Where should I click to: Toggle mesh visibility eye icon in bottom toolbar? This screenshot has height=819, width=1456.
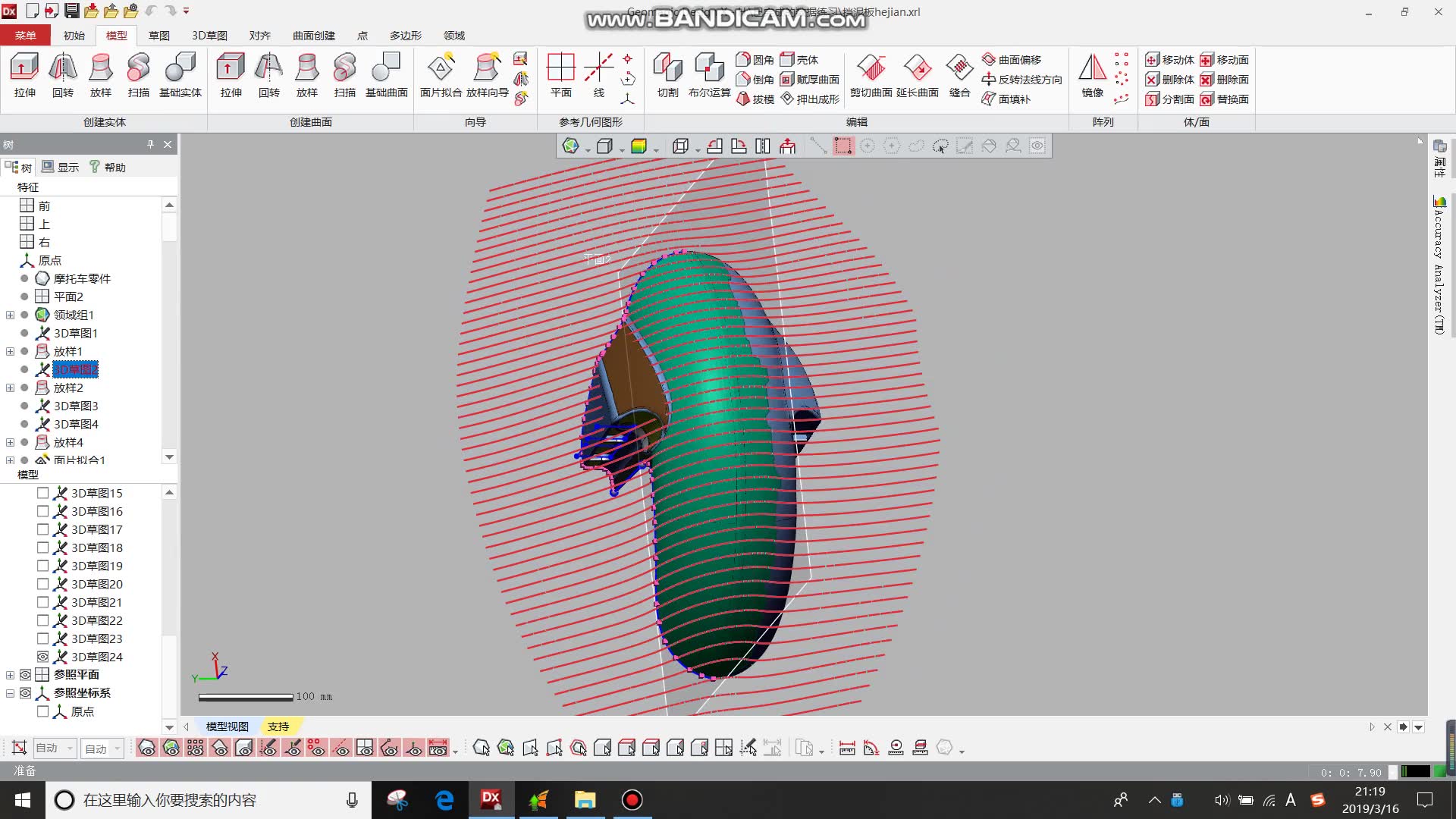click(147, 748)
